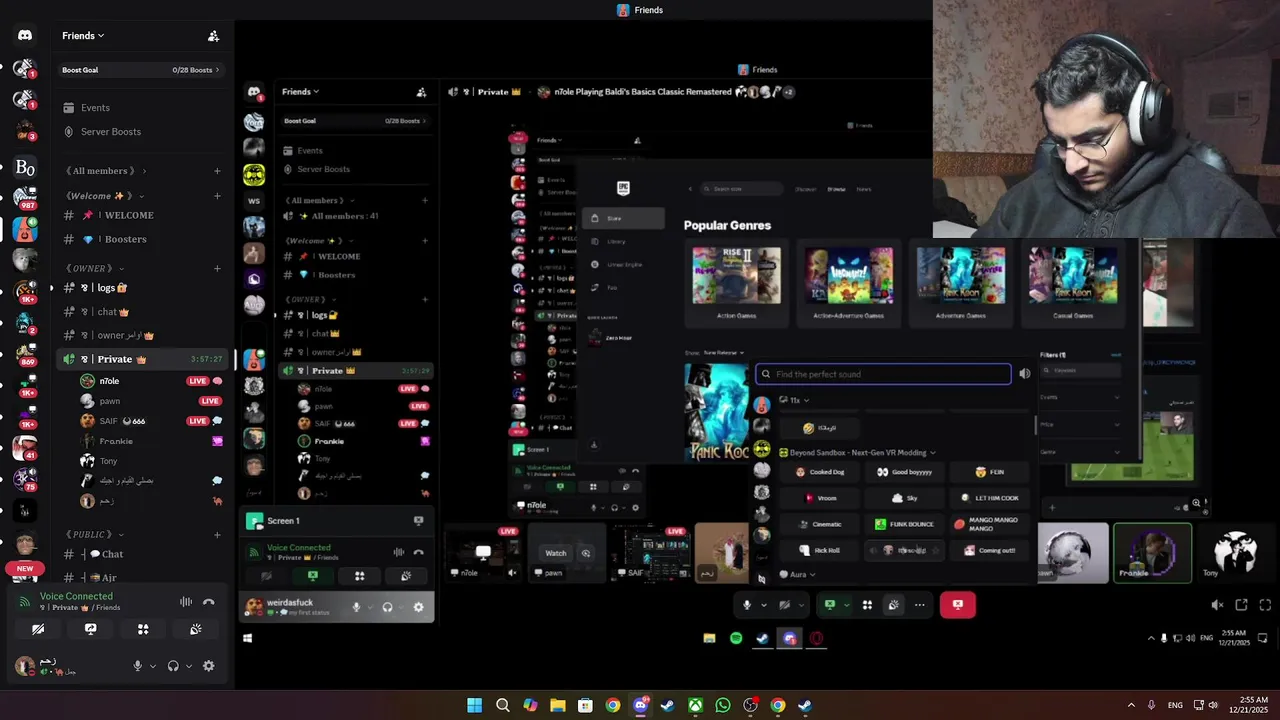The image size is (1280, 720).
Task: Select Frankie's video tile
Action: 1152,552
